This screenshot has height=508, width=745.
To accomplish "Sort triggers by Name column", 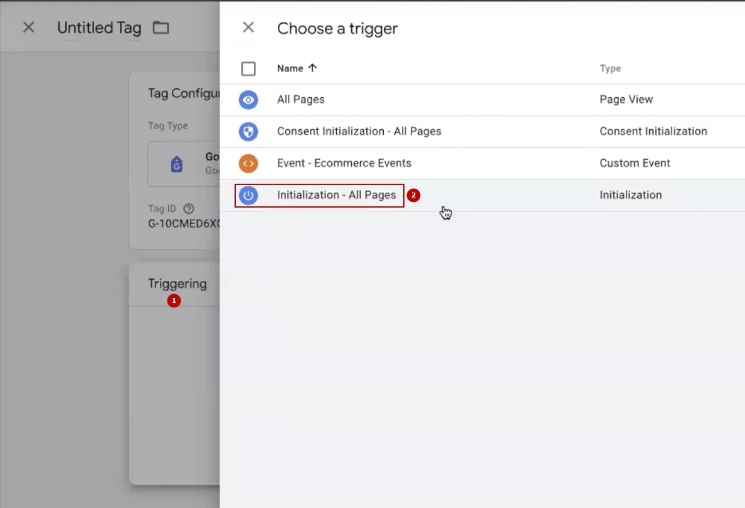I will [x=289, y=69].
